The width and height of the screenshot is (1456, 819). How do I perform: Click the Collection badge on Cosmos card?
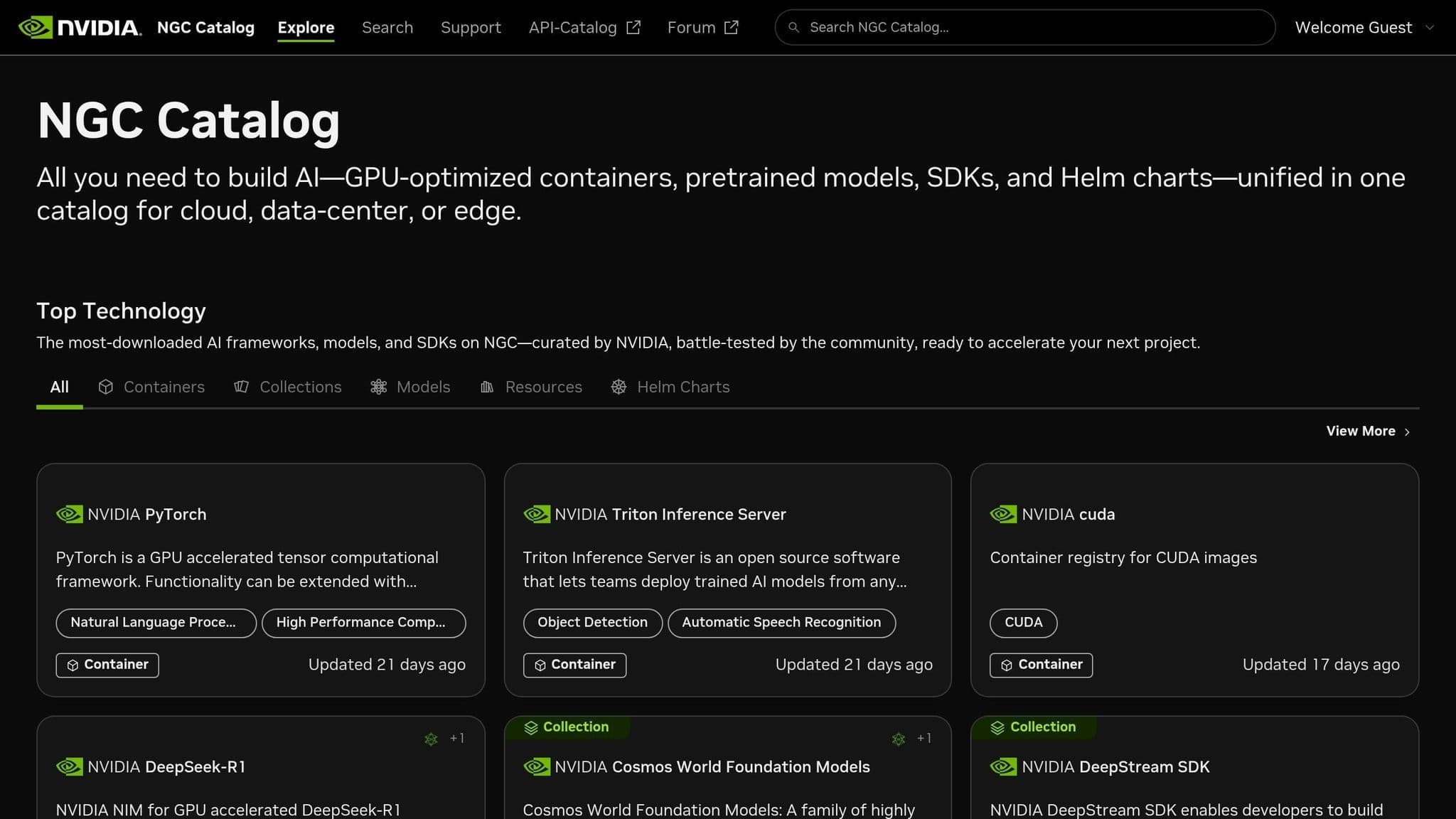click(x=567, y=727)
